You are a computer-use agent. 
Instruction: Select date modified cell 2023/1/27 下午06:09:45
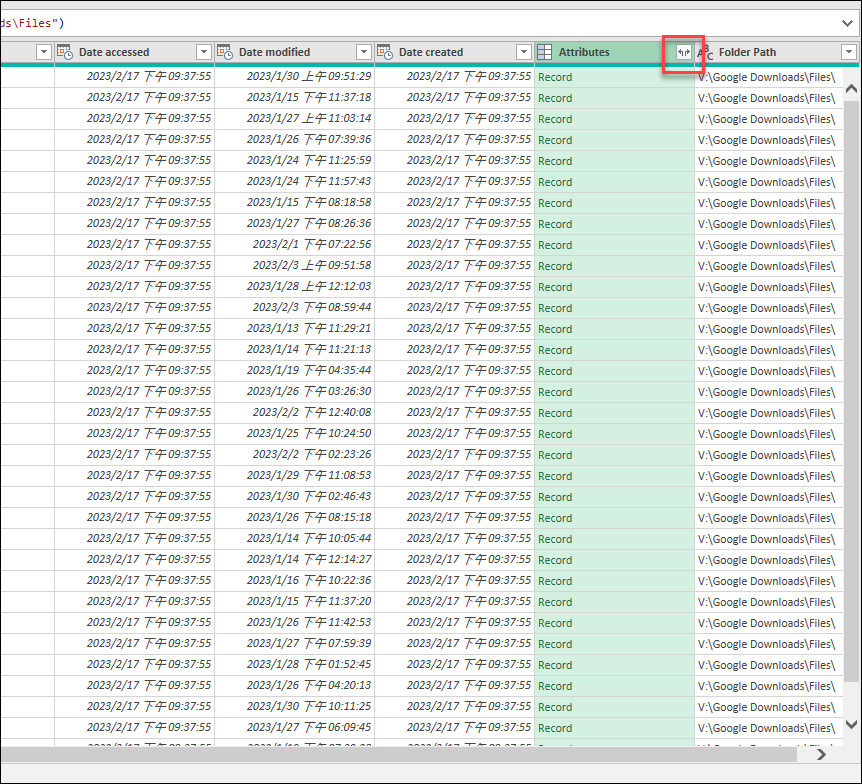point(295,727)
